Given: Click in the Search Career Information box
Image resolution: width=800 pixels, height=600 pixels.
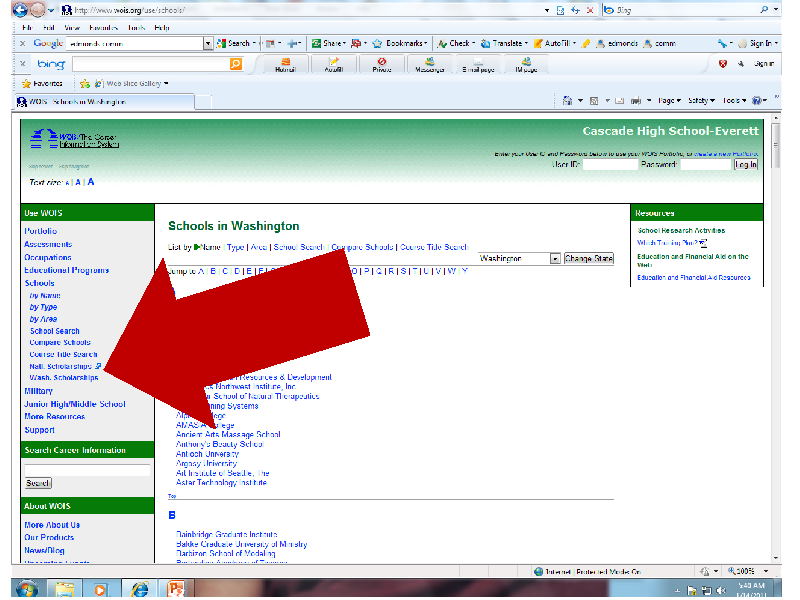Looking at the screenshot, I should point(87,469).
